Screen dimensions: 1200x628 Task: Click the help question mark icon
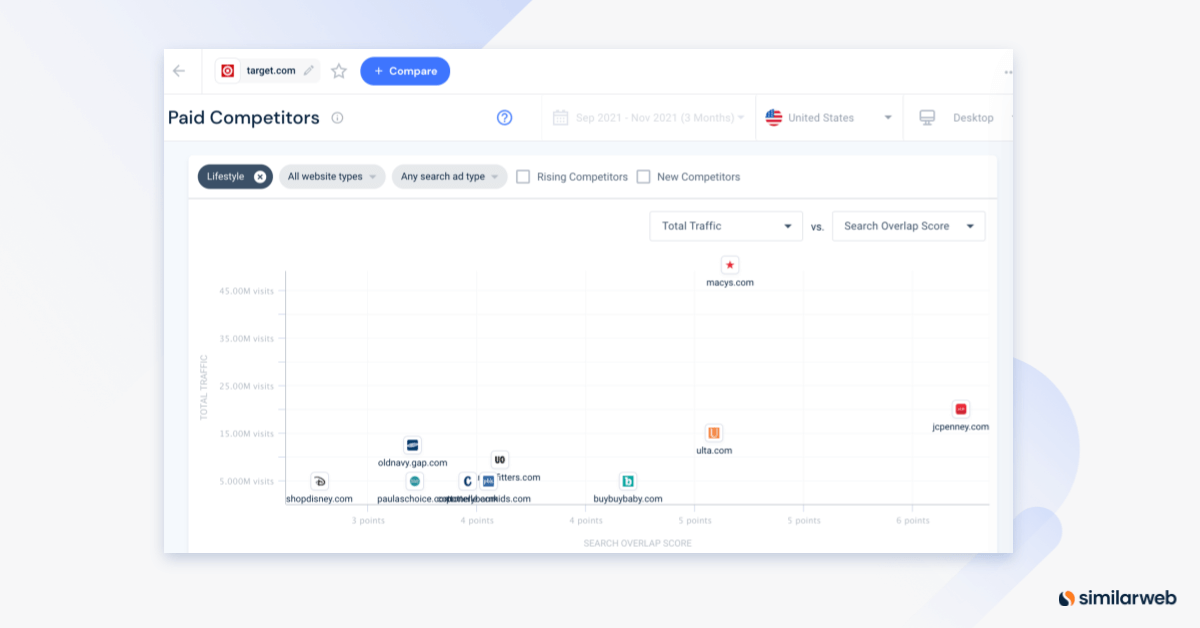[x=504, y=117]
